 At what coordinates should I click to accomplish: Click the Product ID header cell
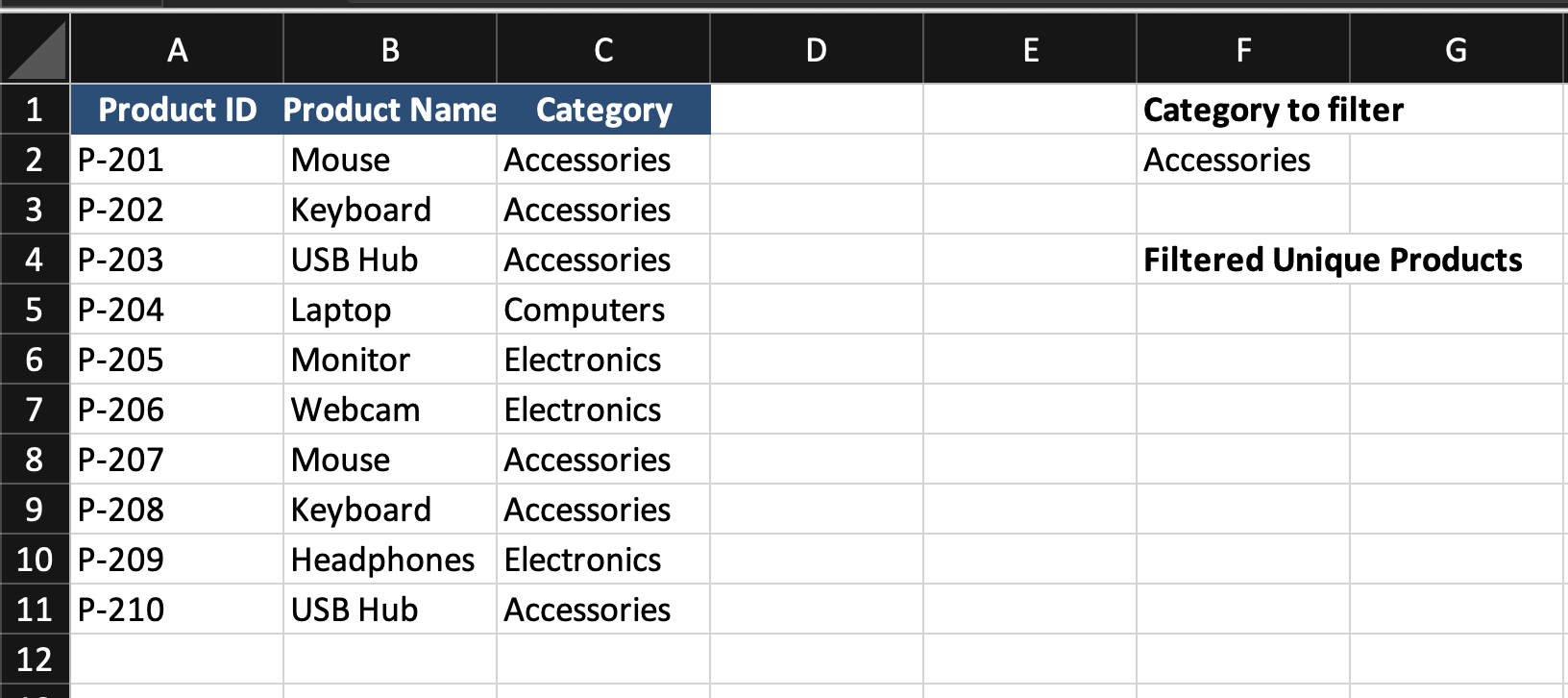[177, 110]
